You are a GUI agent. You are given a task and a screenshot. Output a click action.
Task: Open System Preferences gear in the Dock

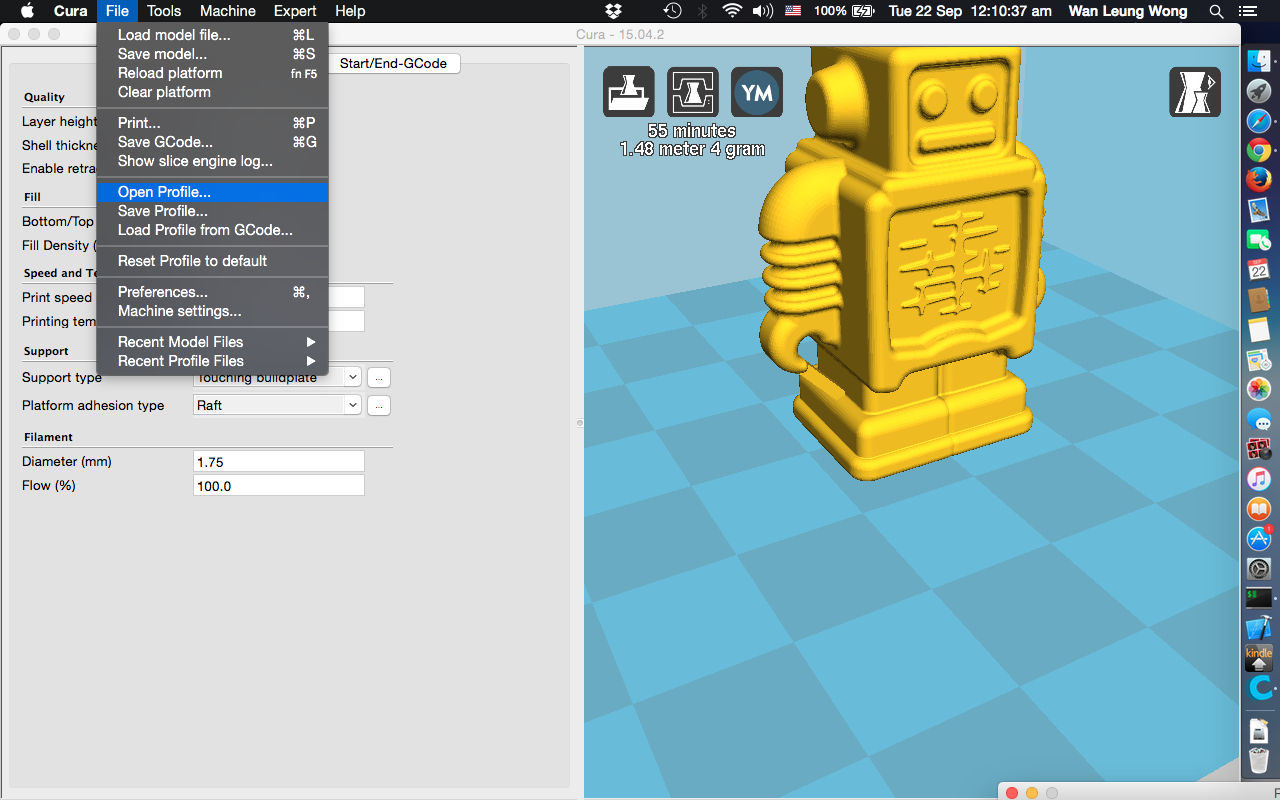click(x=1259, y=569)
